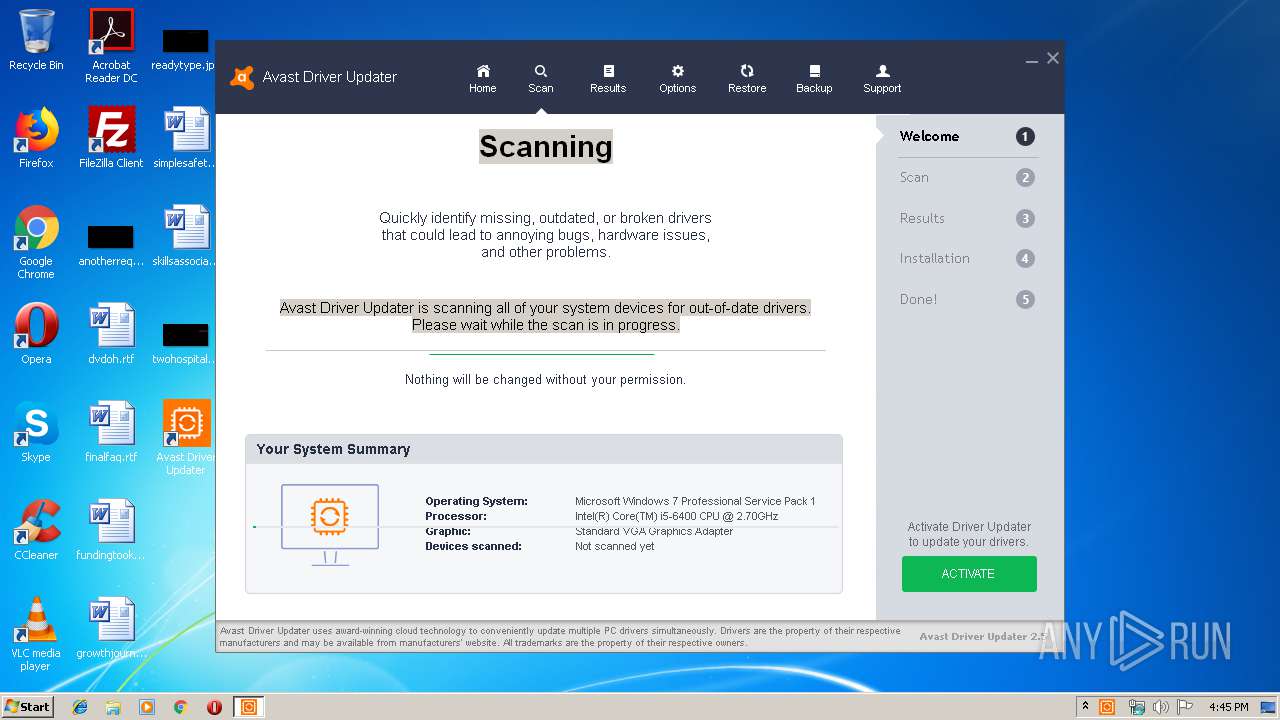Show hidden tray icons arrow
Image resolution: width=1280 pixels, height=720 pixels.
click(1085, 707)
